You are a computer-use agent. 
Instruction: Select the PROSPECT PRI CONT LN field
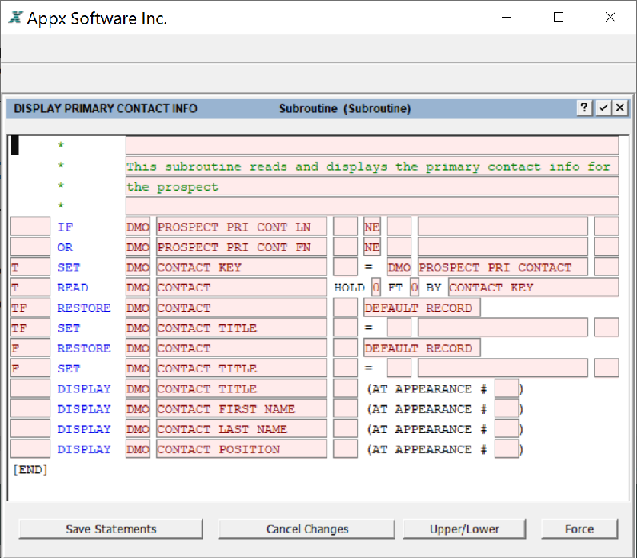tap(241, 227)
